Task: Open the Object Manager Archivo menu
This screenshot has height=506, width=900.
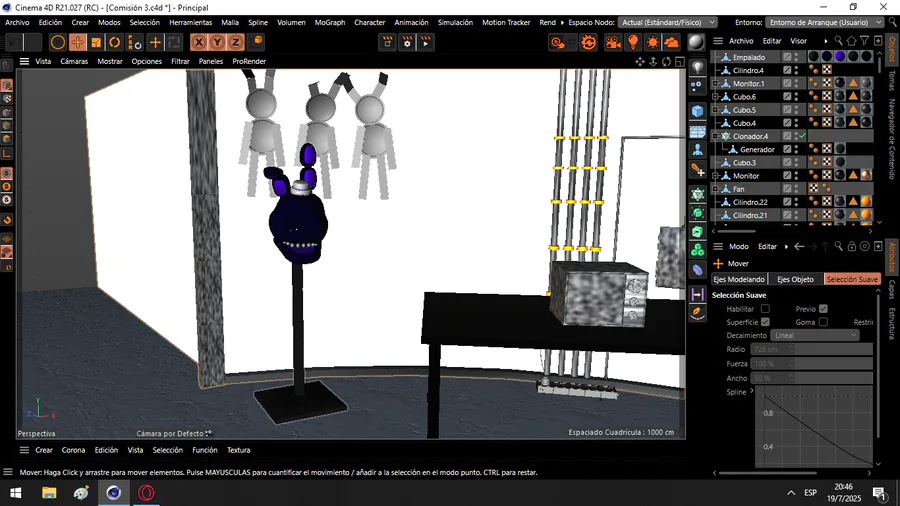Action: [741, 41]
